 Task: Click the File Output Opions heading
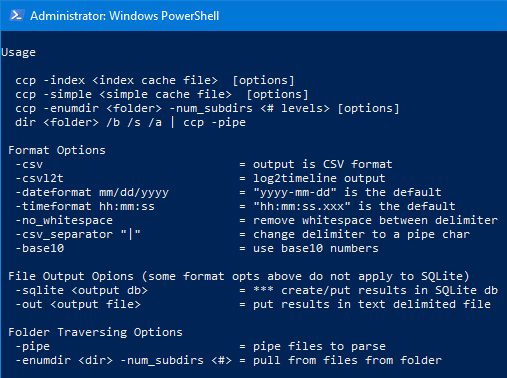[239, 277]
